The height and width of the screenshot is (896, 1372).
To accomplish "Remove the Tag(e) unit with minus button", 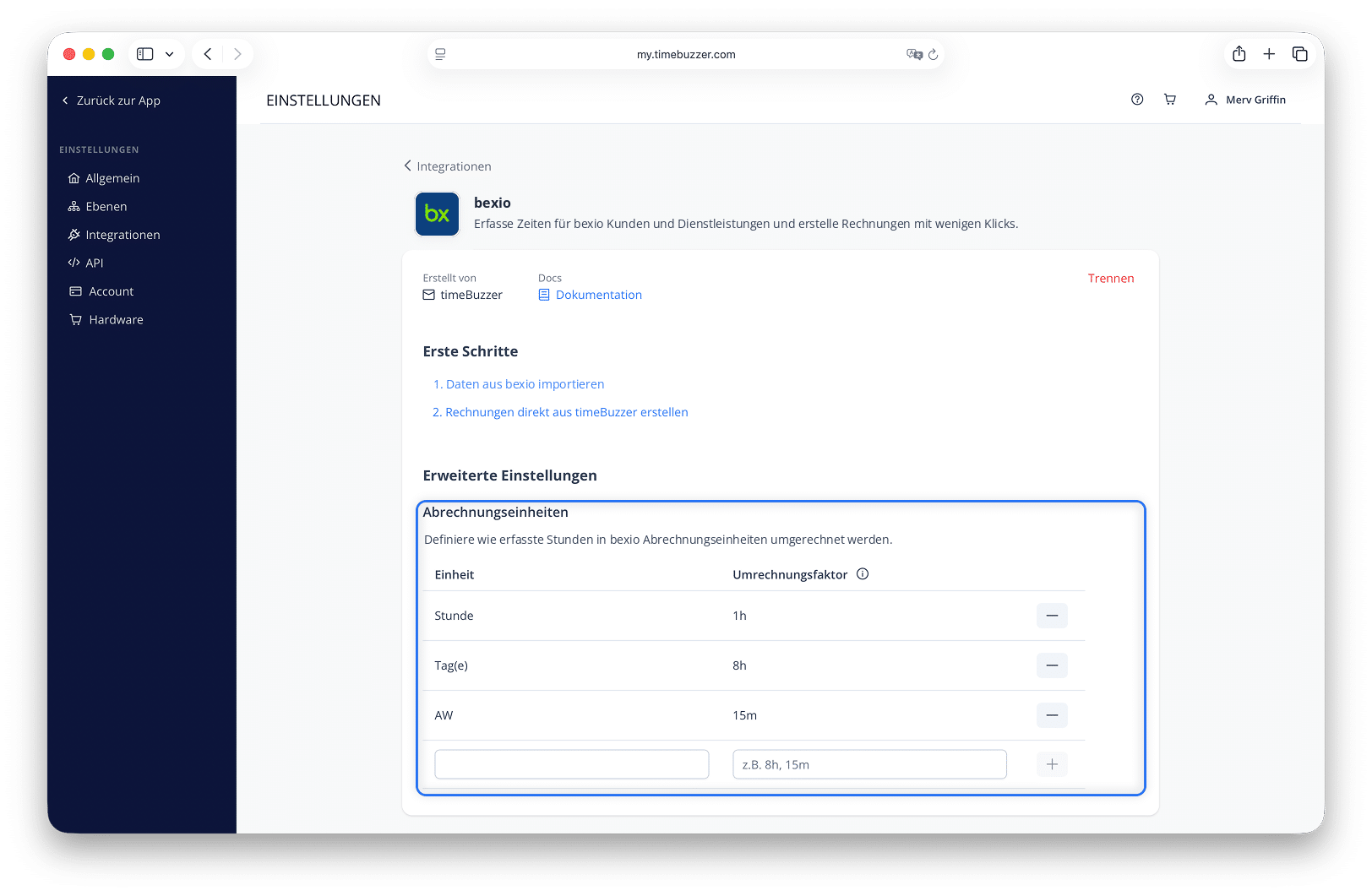I will [x=1052, y=665].
